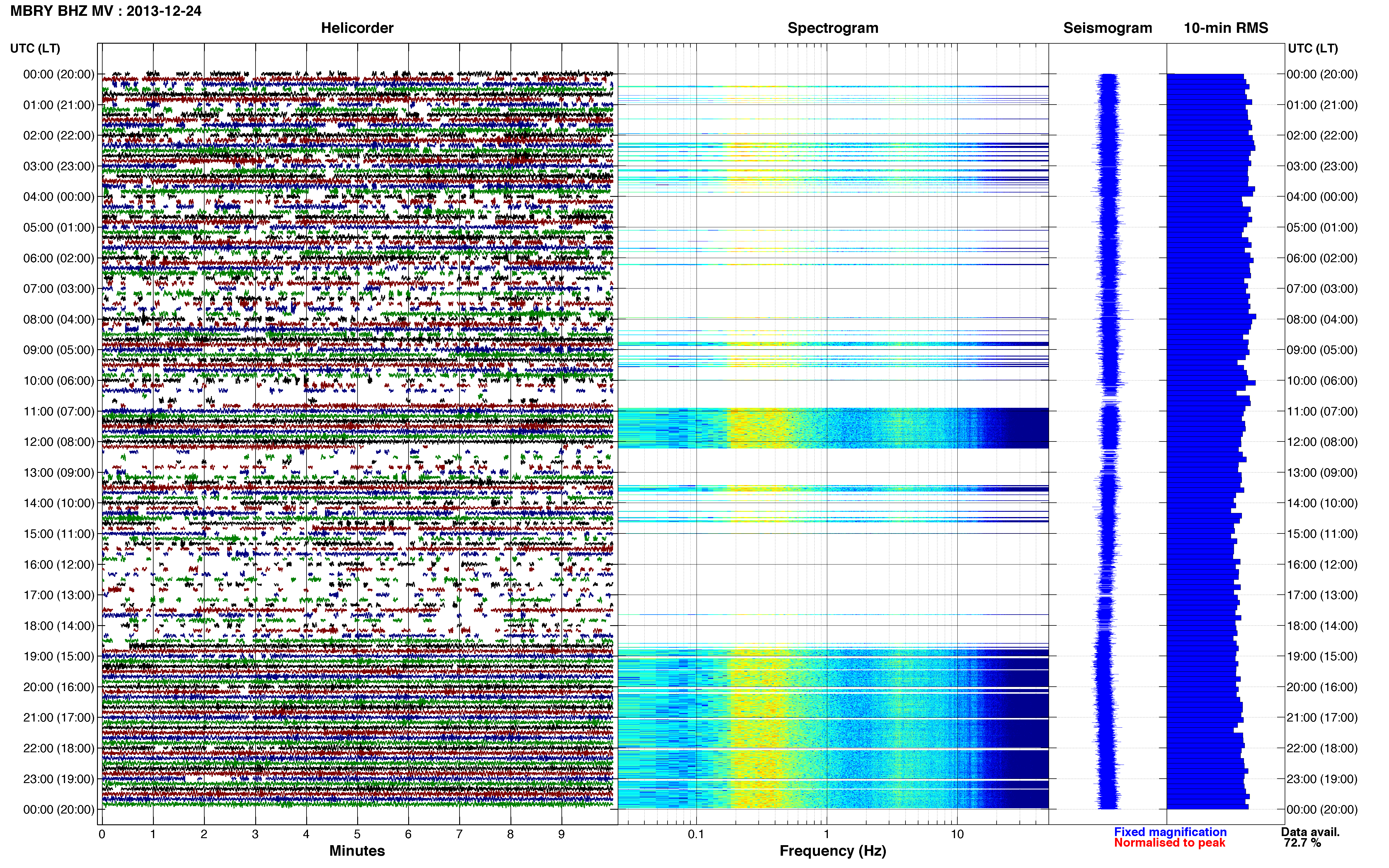This screenshot has width=1389, height=868.
Task: Click the left '08:00 (04:00)' time label
Action: tap(59, 319)
